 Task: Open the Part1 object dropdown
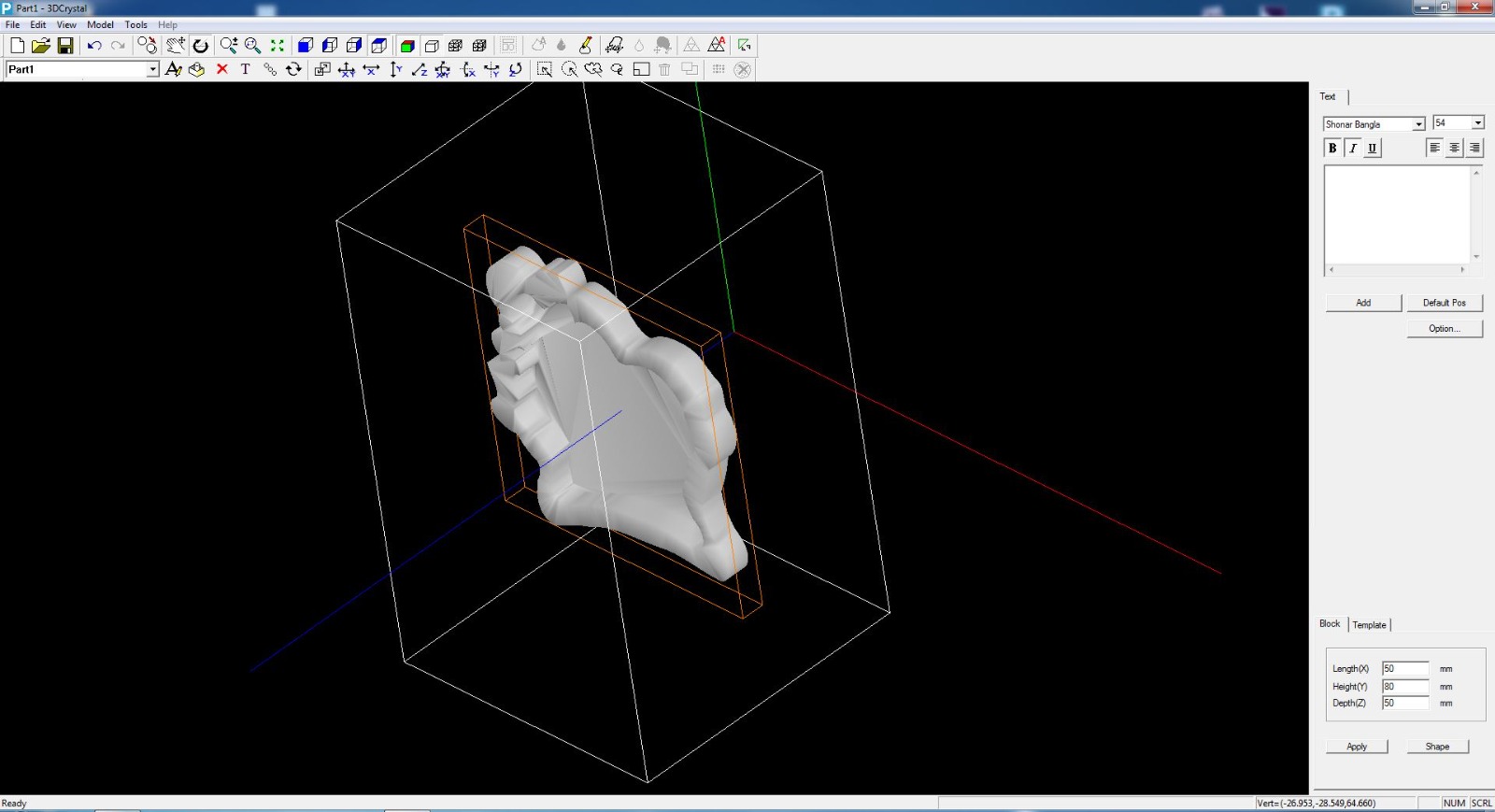pyautogui.click(x=152, y=69)
